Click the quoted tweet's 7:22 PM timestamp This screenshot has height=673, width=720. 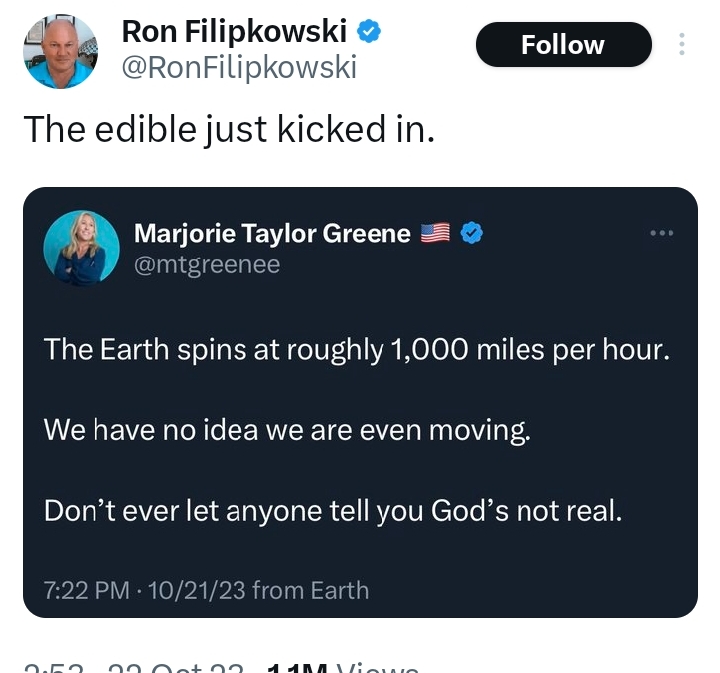(x=88, y=590)
